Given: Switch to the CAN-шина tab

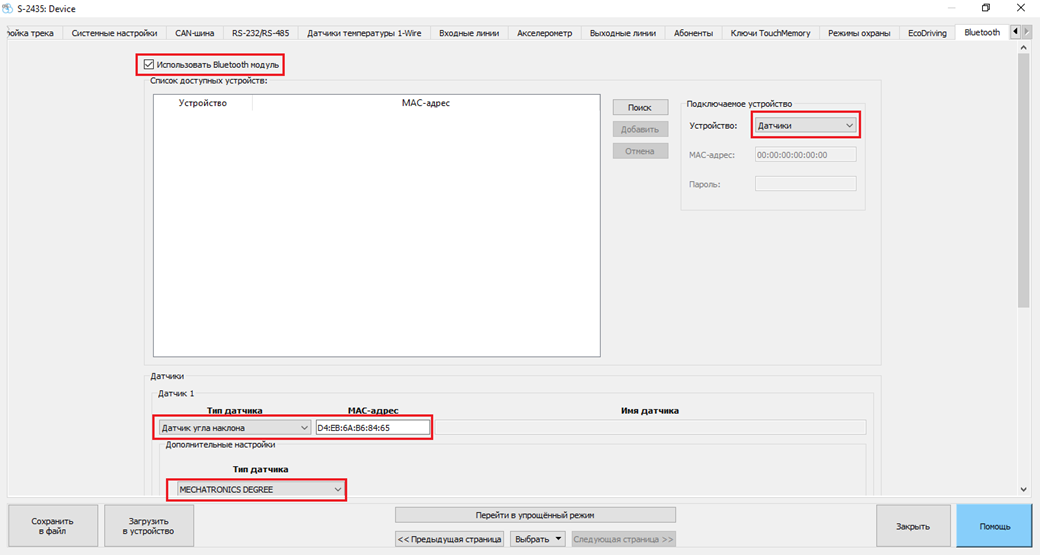Looking at the screenshot, I should [x=194, y=33].
